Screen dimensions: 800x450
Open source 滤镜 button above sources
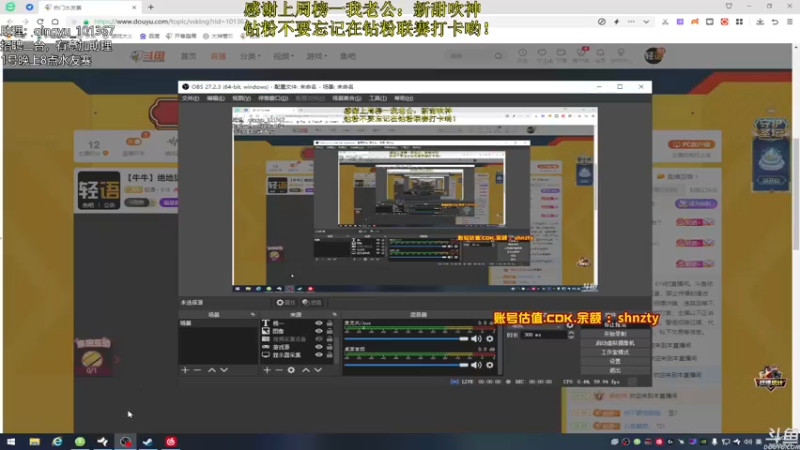coord(312,303)
